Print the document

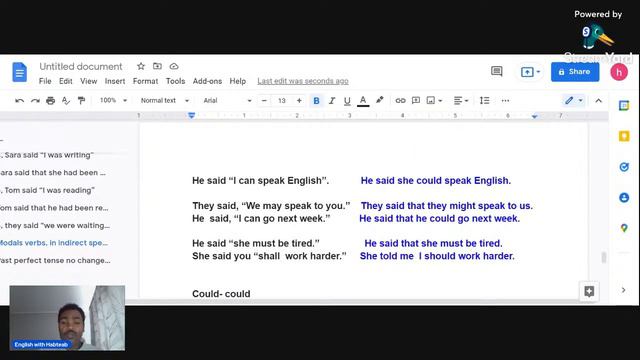pyautogui.click(x=51, y=100)
